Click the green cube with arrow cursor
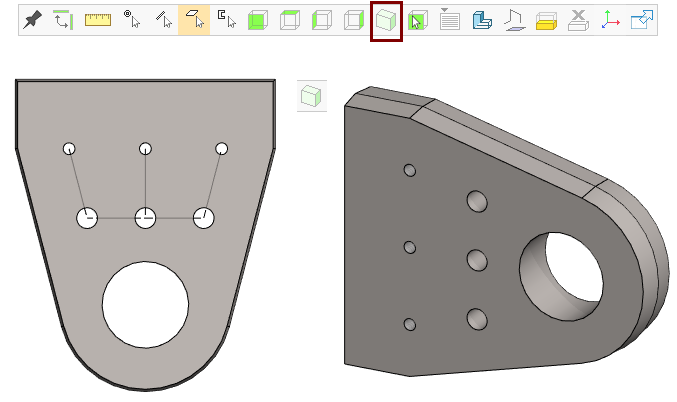Image resolution: width=677 pixels, height=402 pixels. [x=418, y=20]
